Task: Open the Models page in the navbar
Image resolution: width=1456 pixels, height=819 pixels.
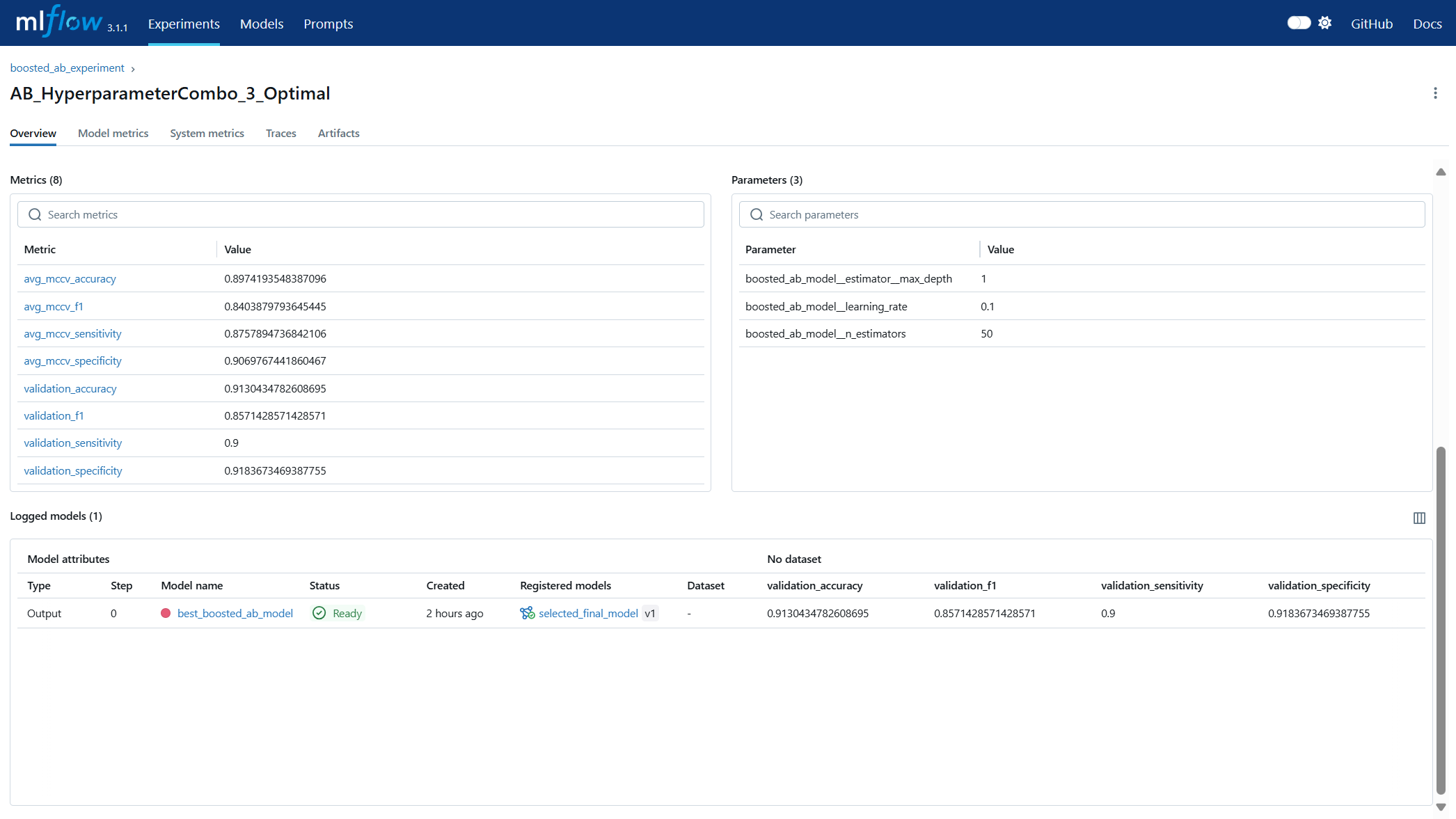Action: pyautogui.click(x=262, y=24)
